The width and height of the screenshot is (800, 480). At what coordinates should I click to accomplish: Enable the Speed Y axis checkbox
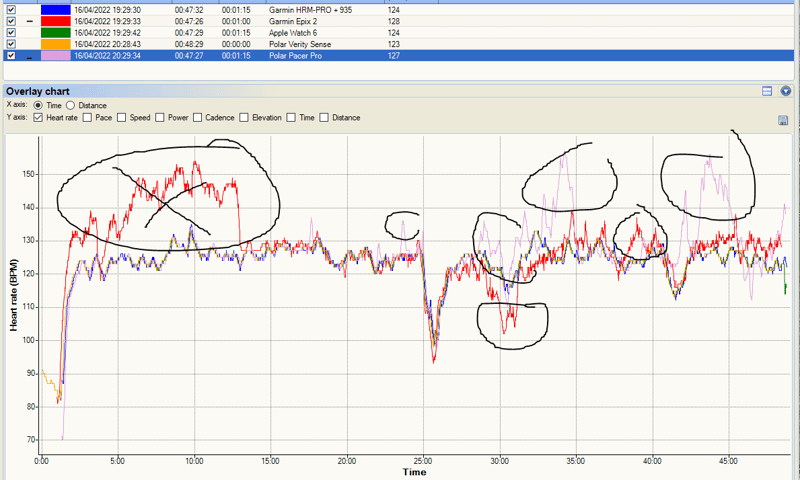(x=121, y=118)
